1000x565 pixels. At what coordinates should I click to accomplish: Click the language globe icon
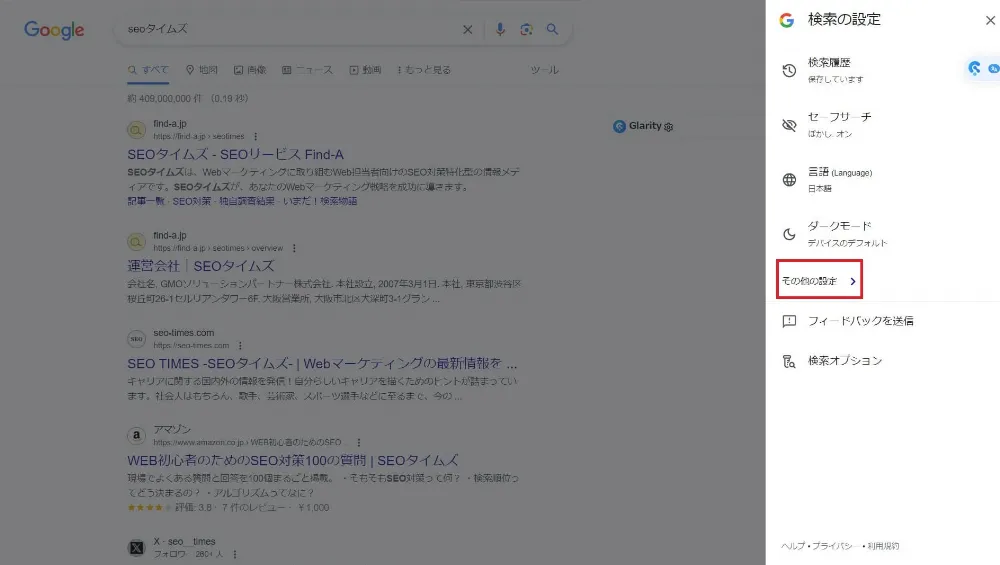pos(789,180)
